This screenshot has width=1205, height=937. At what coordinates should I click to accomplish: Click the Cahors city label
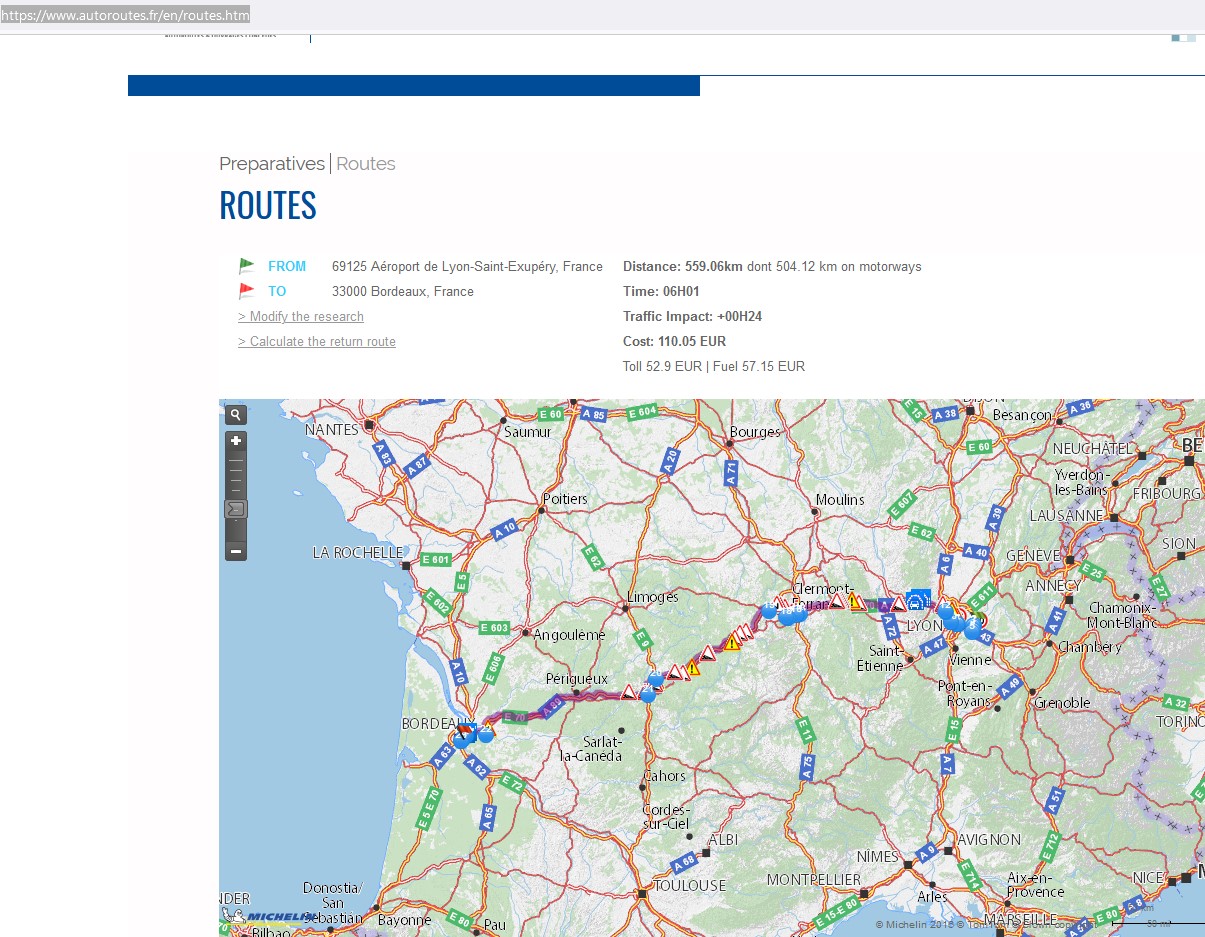point(665,775)
